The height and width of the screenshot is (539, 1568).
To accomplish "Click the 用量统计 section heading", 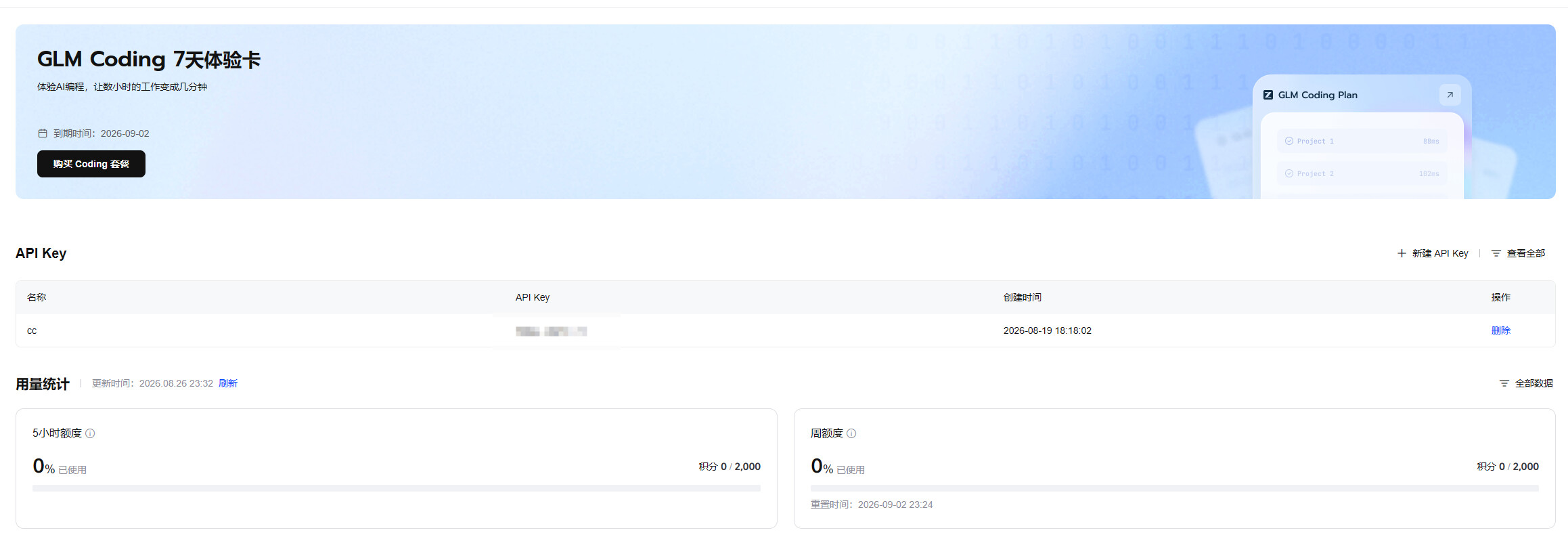I will 43,384.
